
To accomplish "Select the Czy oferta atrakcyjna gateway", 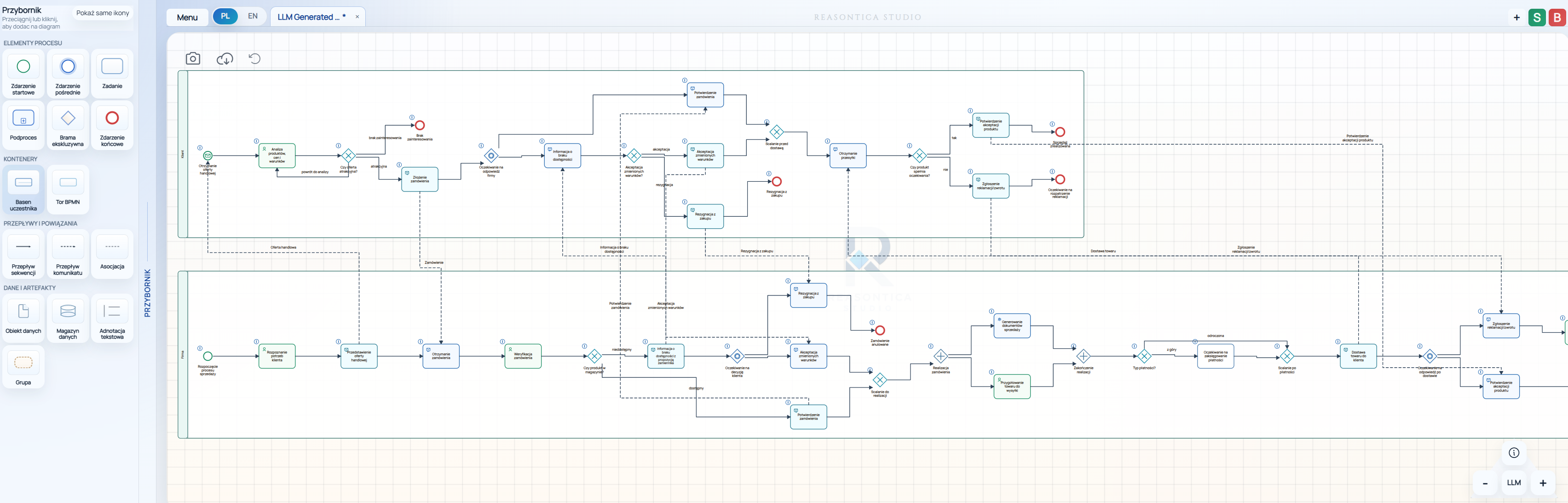I will pyautogui.click(x=348, y=156).
